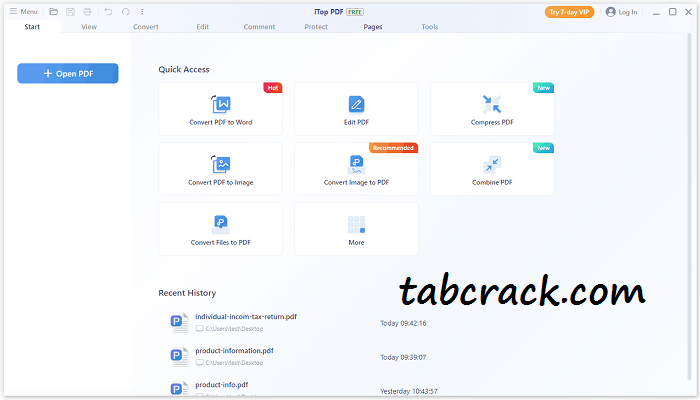Open product-info.pdf from recent history
This screenshot has height=400, width=700.
coord(221,385)
